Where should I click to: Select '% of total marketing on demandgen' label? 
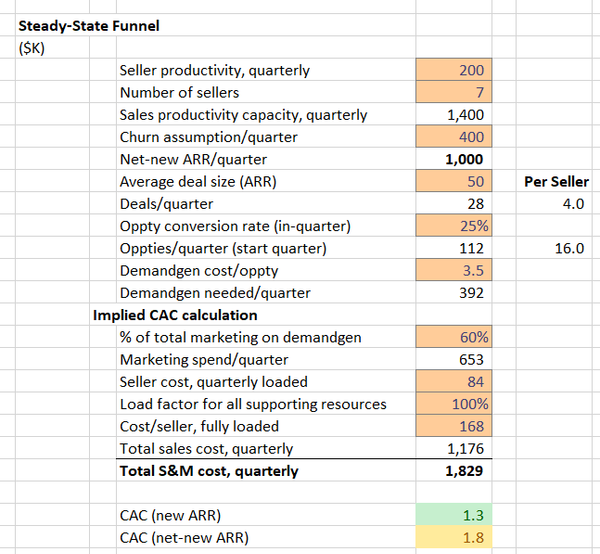(240, 337)
